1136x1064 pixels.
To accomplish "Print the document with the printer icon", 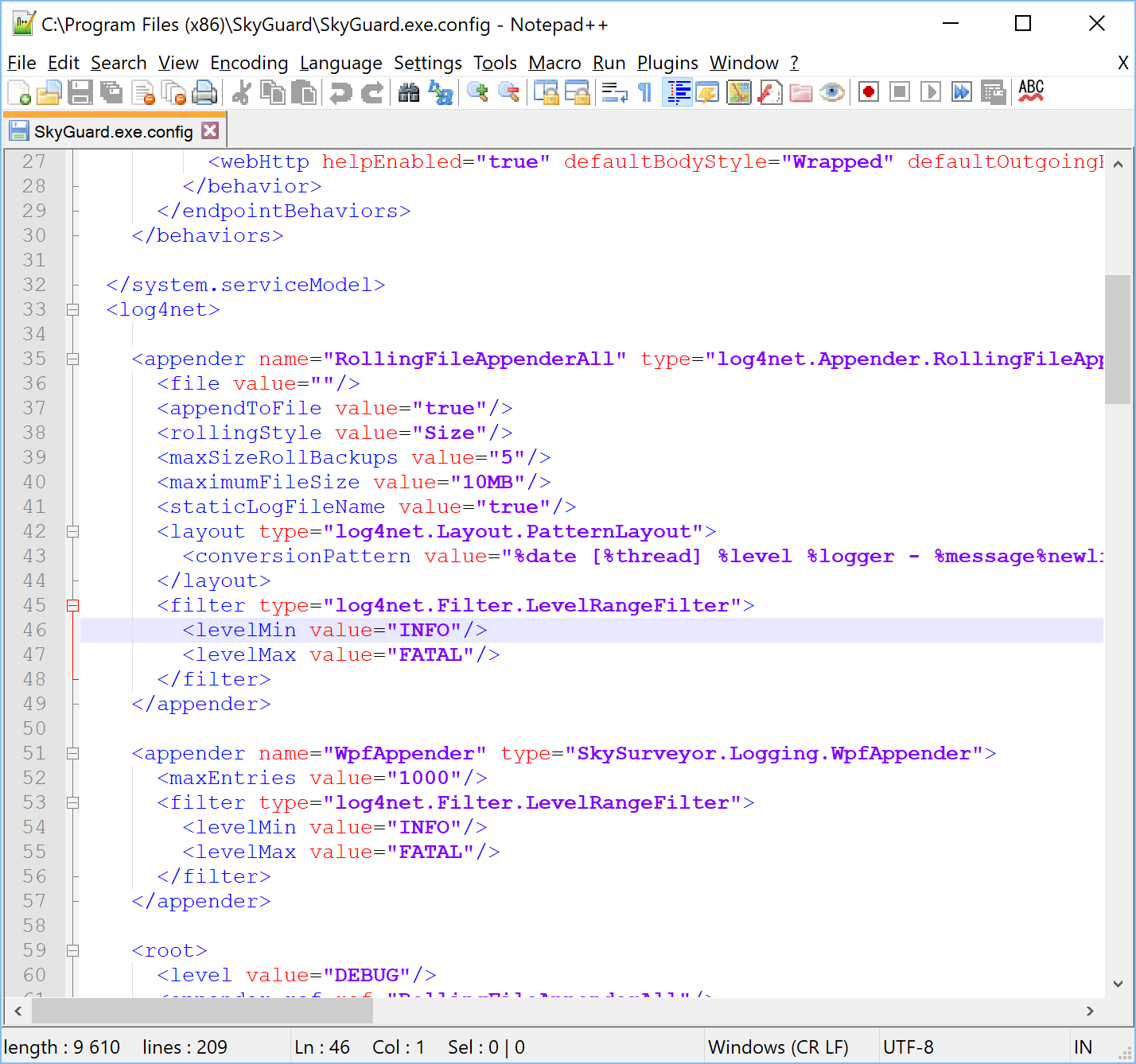I will [204, 93].
